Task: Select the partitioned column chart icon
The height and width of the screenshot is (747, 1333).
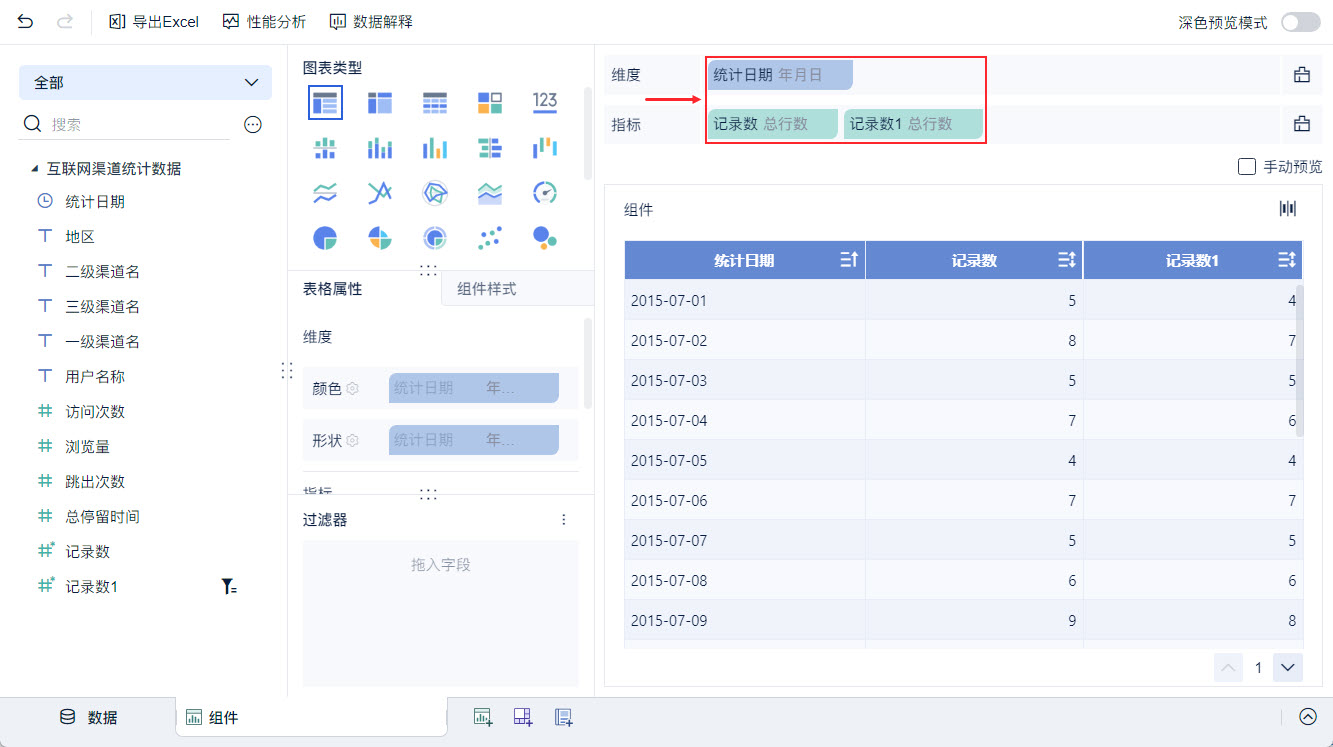Action: [x=325, y=148]
